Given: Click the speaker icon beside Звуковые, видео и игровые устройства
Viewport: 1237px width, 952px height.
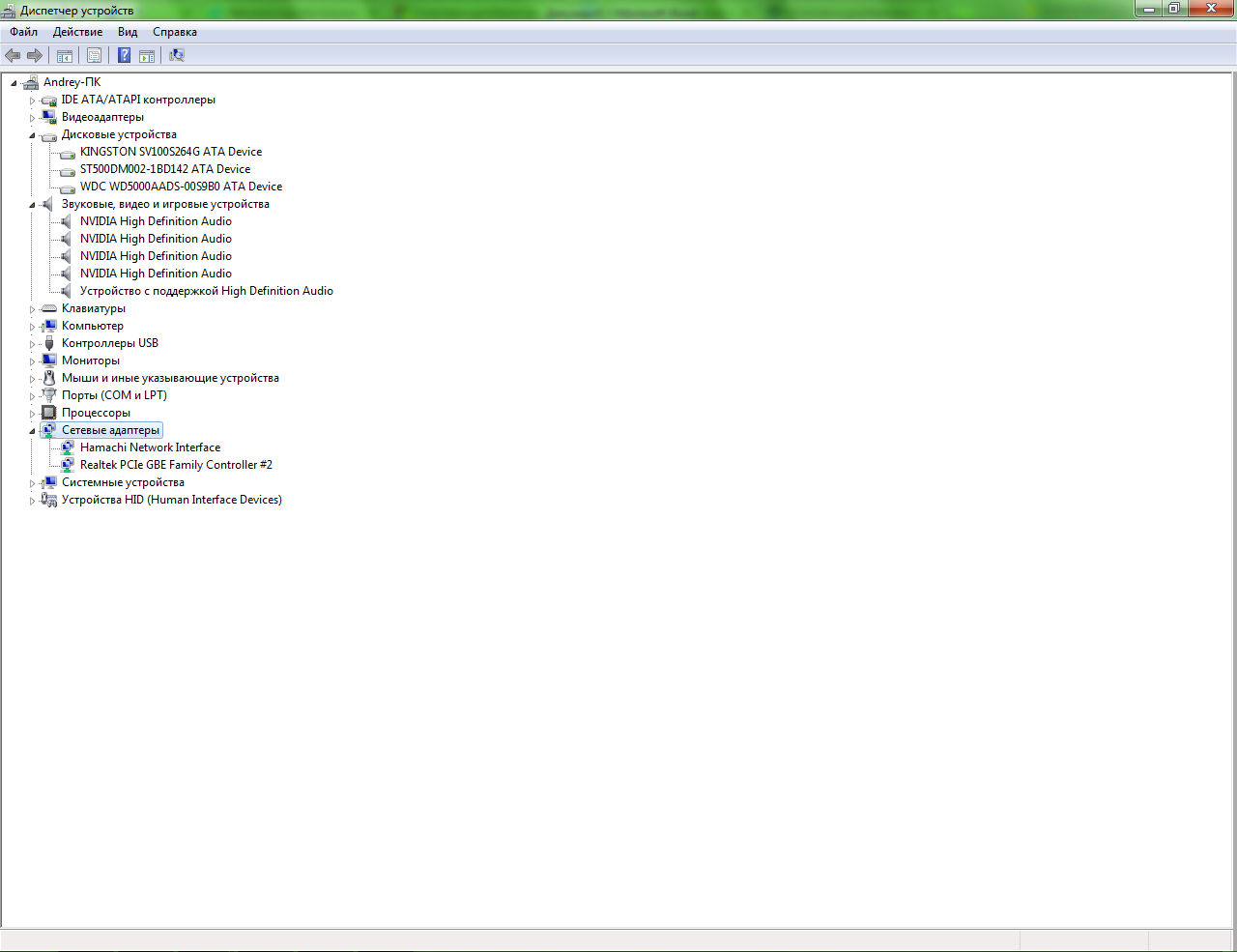Looking at the screenshot, I should click(49, 204).
